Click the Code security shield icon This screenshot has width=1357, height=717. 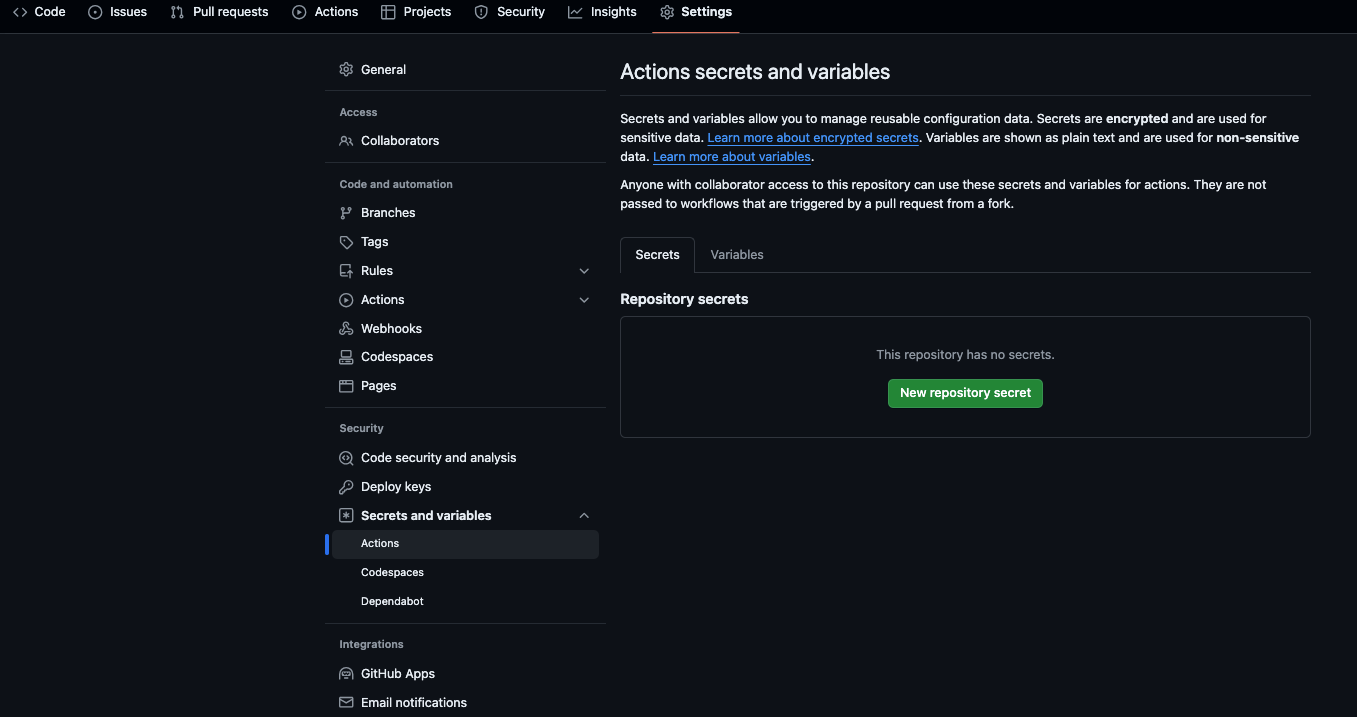(x=345, y=457)
